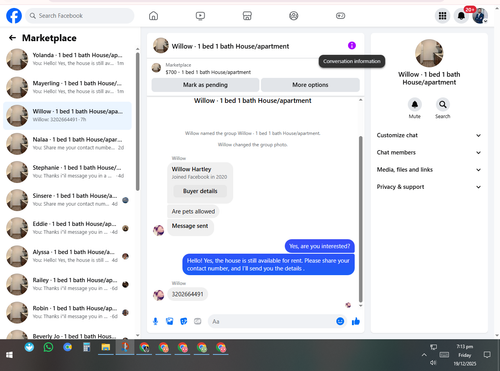The width and height of the screenshot is (500, 371).
Task: Choose a sticker icon in composer
Action: pos(184,321)
